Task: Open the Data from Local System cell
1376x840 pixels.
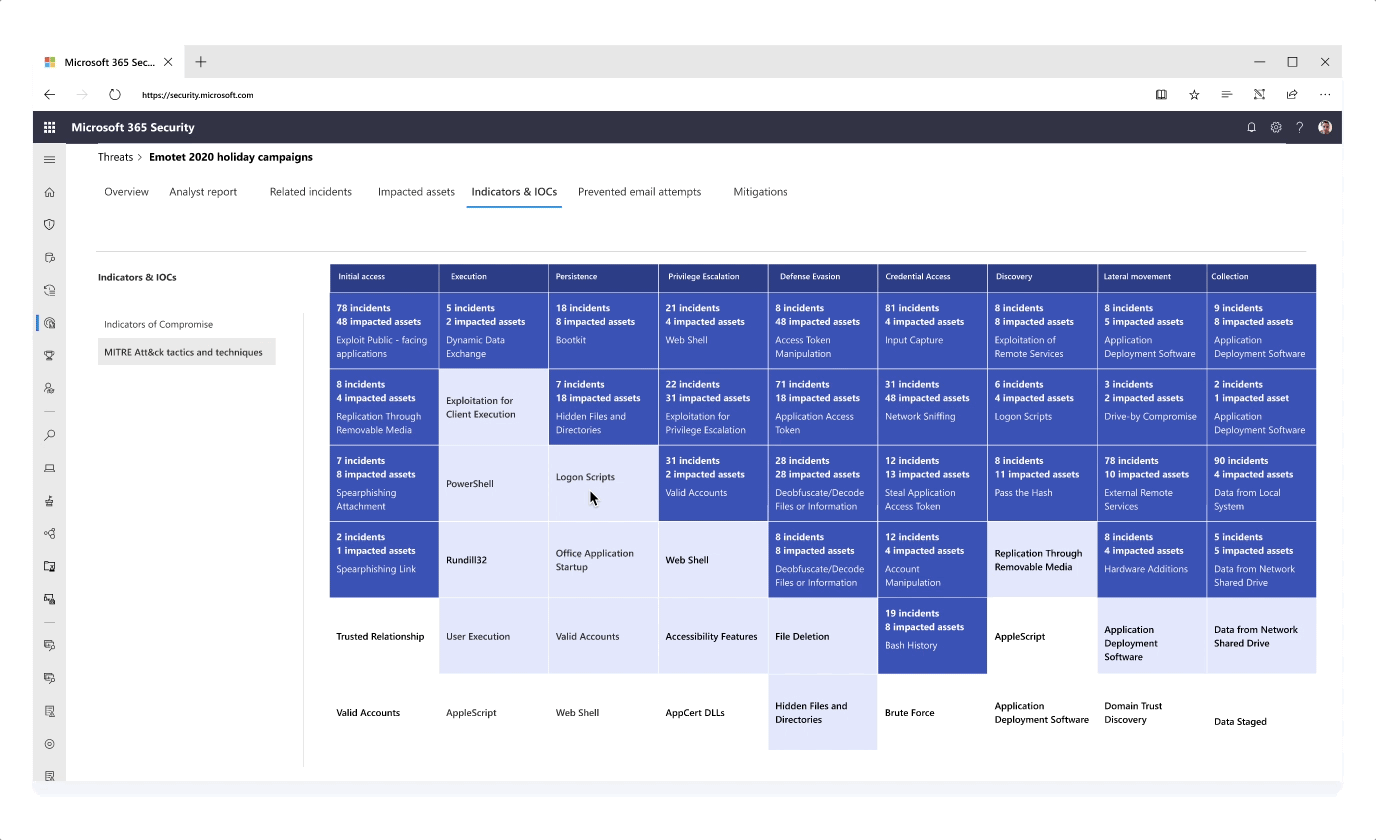Action: 1262,483
